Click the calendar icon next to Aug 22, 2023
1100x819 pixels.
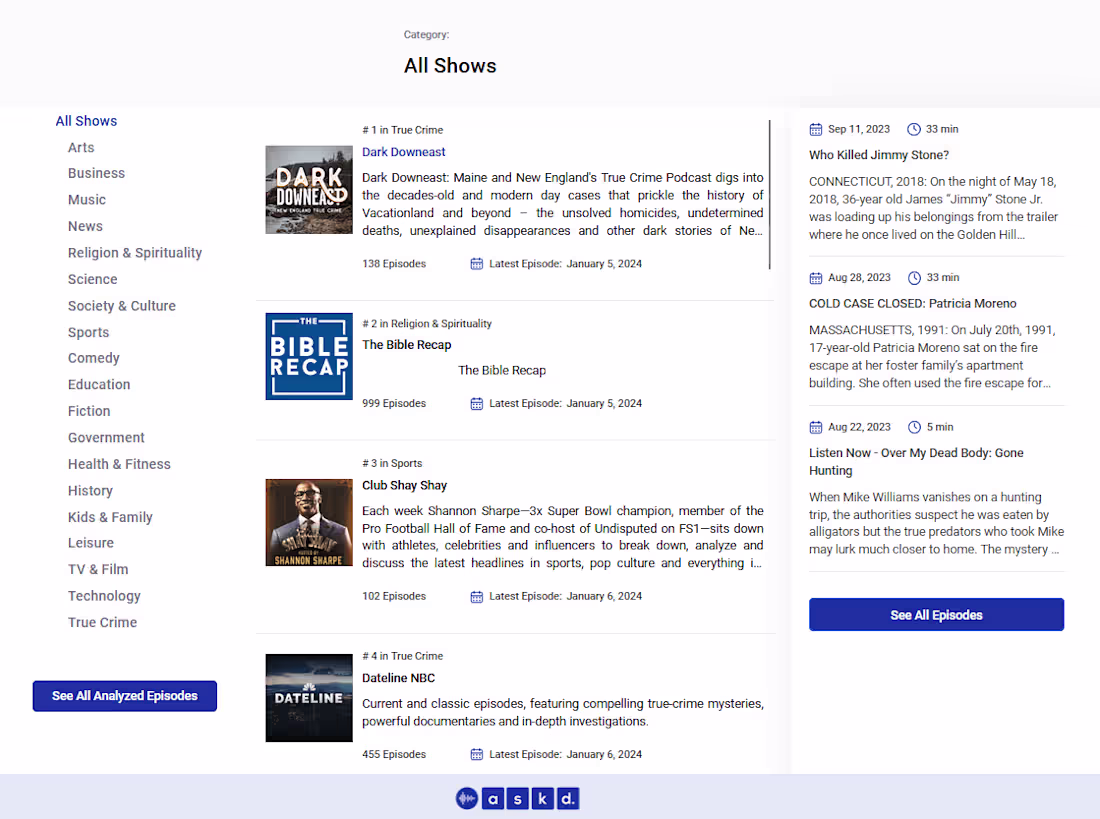coord(816,426)
